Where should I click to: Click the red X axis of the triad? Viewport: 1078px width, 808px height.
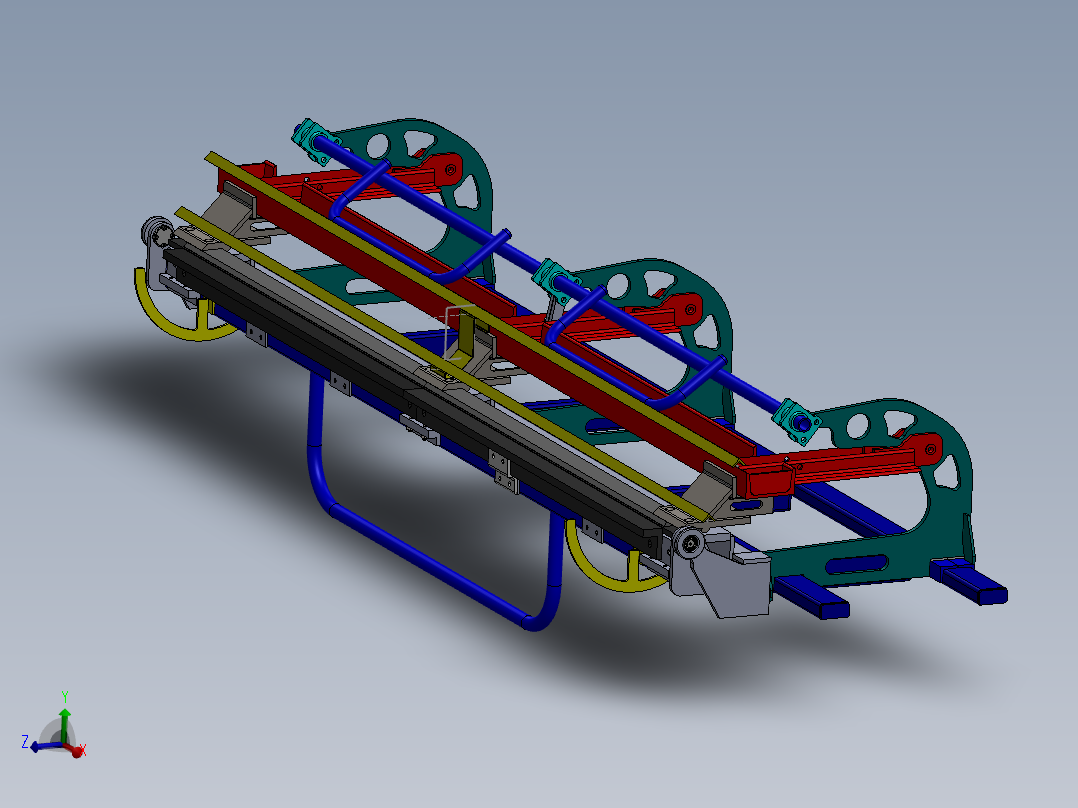click(x=74, y=750)
